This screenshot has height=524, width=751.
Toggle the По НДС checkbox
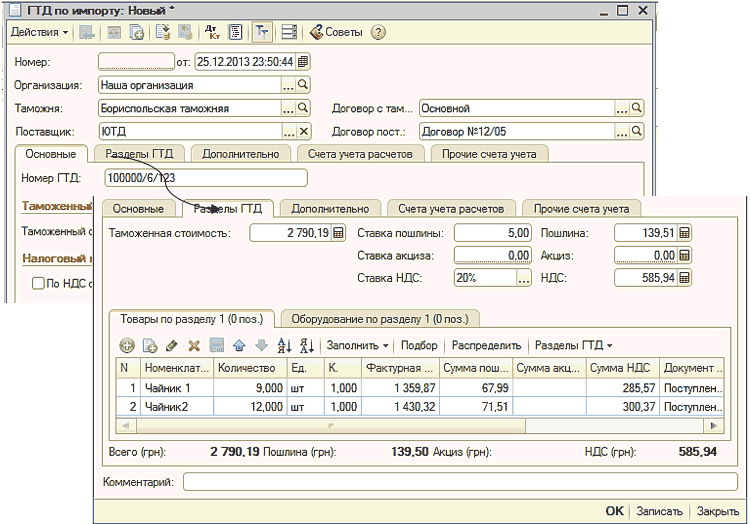pos(38,285)
